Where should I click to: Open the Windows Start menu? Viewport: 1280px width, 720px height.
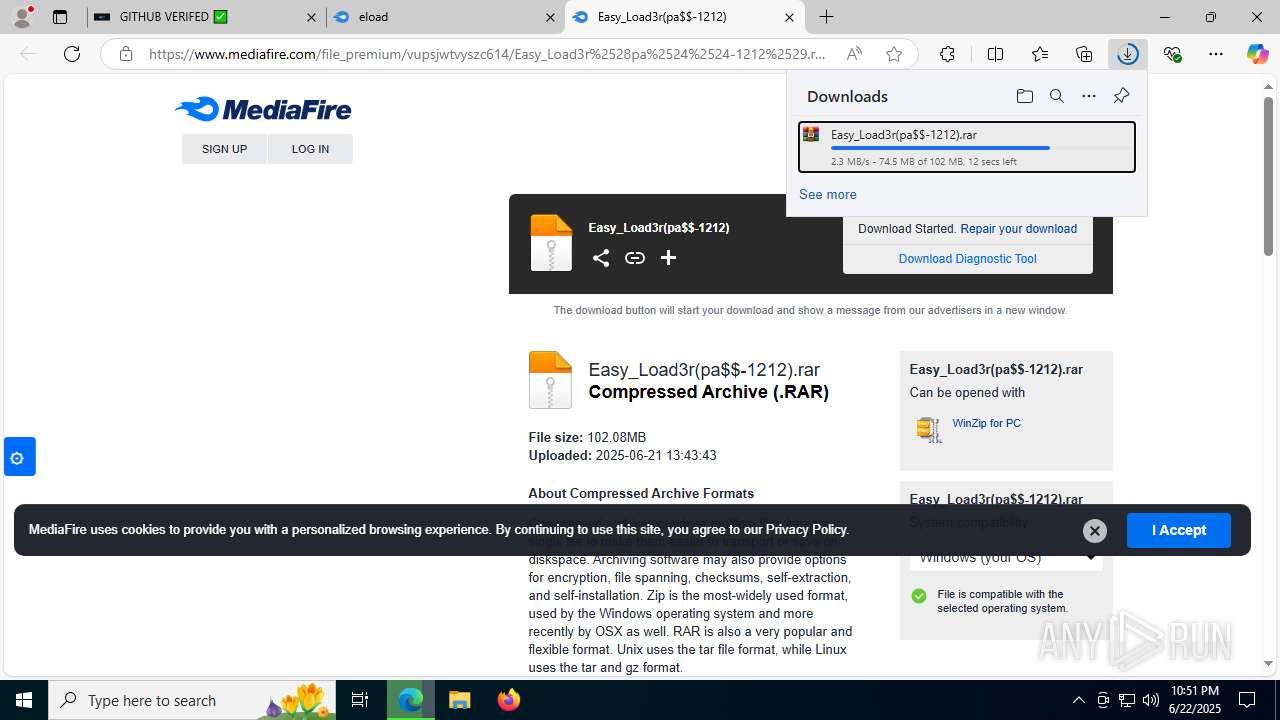coord(24,700)
